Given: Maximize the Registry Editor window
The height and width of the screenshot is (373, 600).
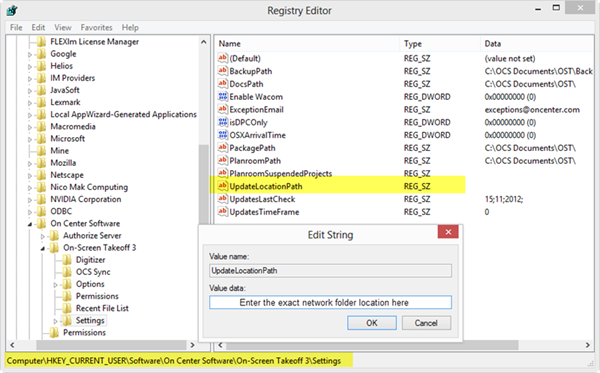Looking at the screenshot, I should point(556,8).
